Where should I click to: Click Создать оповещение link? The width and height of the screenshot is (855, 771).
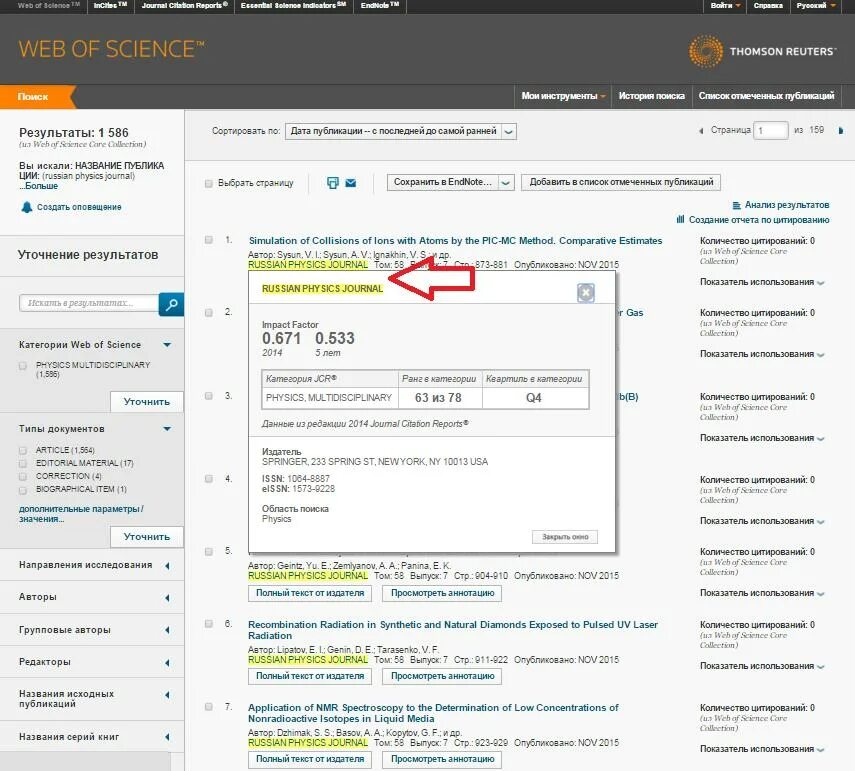[x=79, y=207]
